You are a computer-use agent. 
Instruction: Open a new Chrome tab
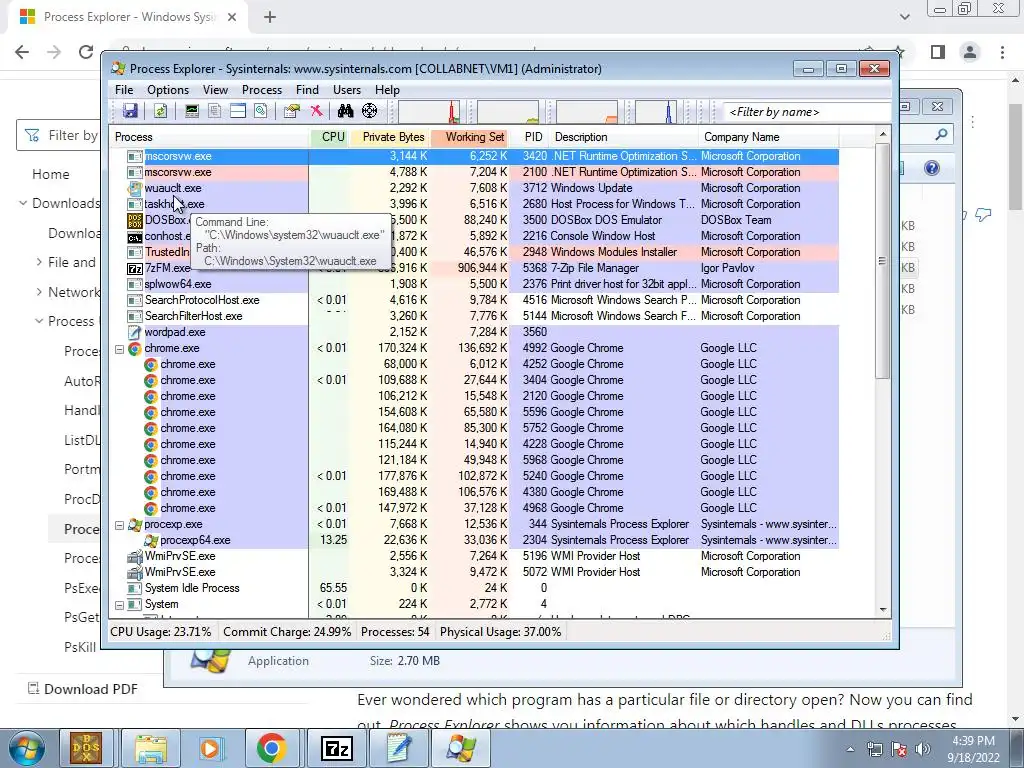[x=270, y=17]
